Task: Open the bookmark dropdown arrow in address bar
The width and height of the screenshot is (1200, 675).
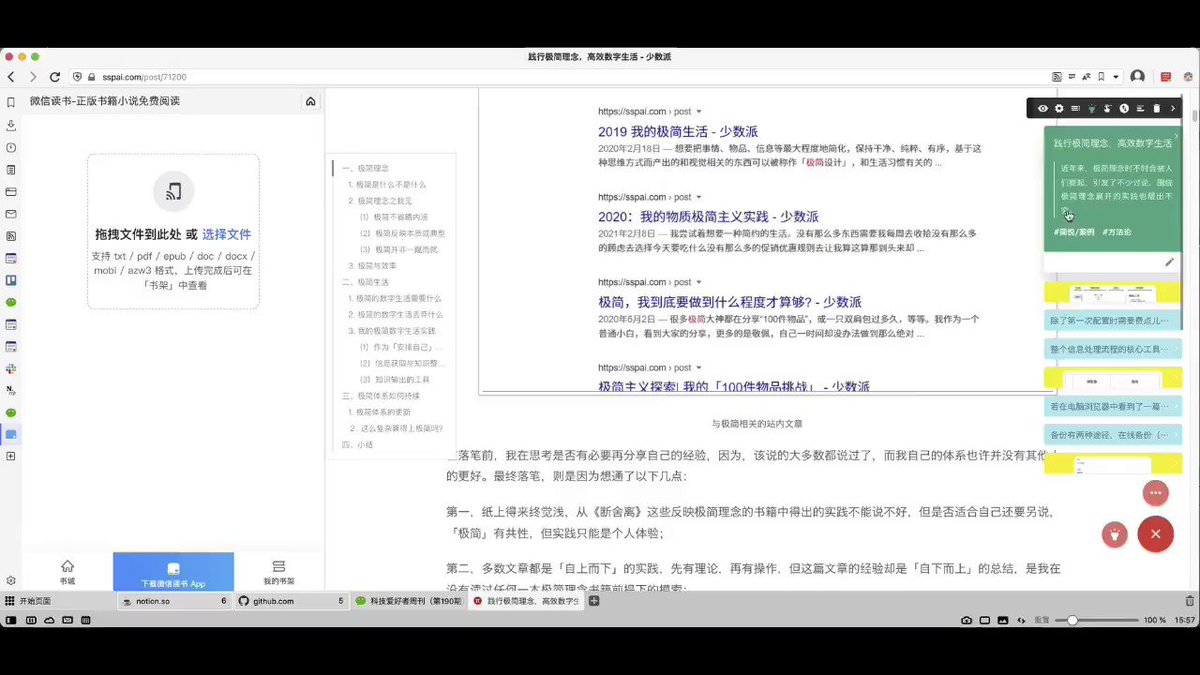Action: [x=1115, y=76]
